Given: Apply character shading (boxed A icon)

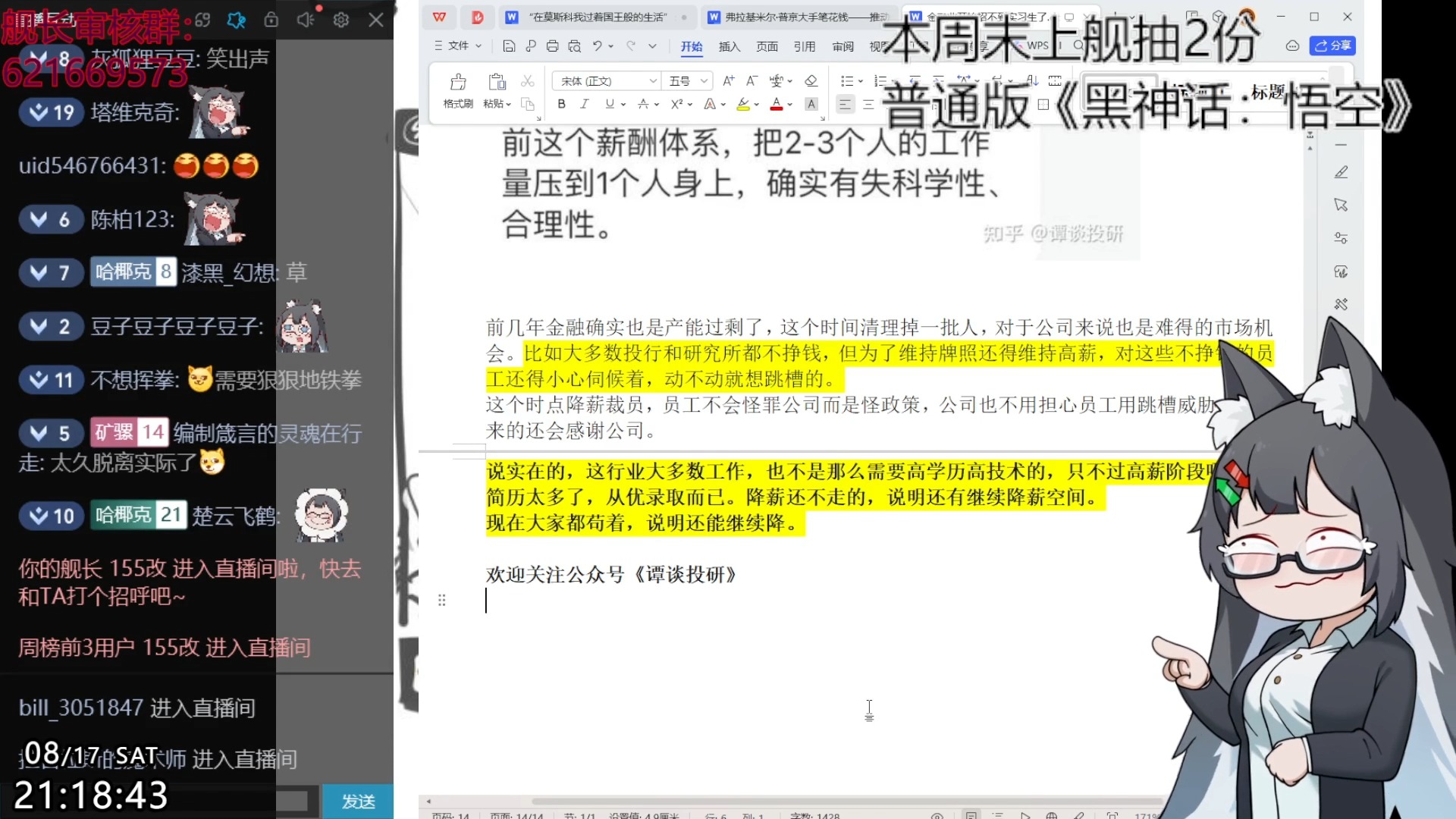Looking at the screenshot, I should [x=811, y=104].
